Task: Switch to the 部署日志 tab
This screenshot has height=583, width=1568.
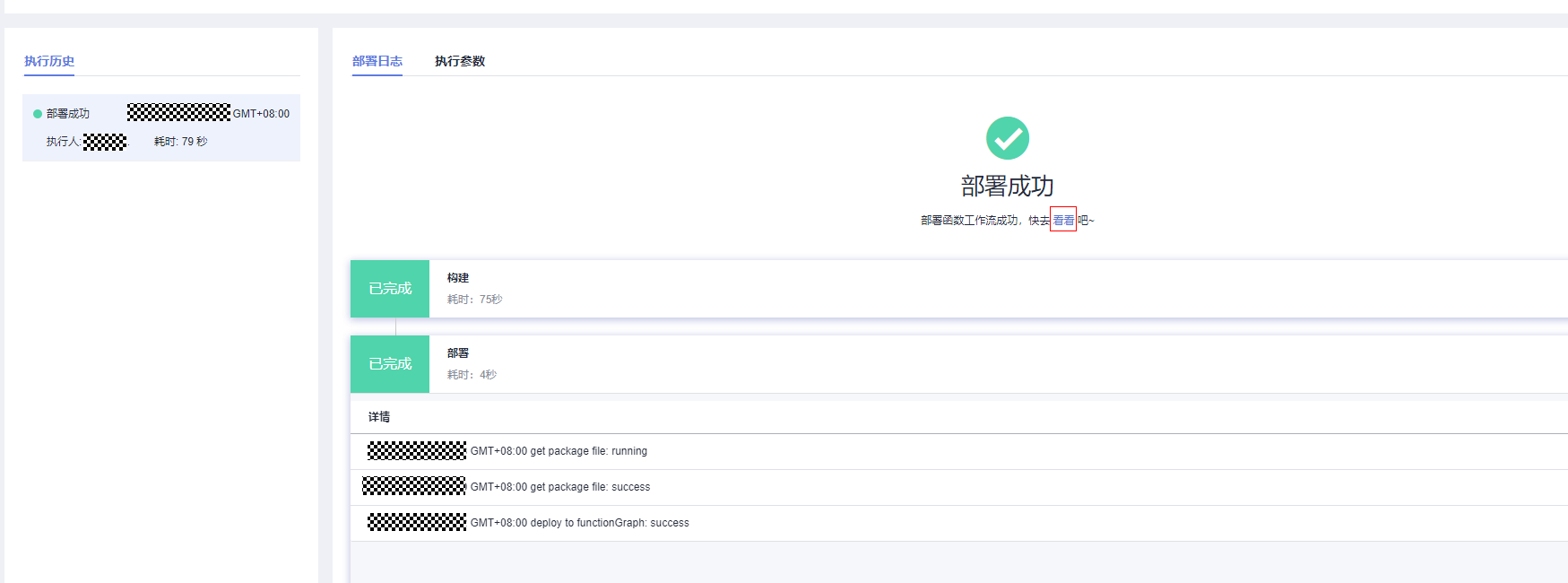Action: 377,61
